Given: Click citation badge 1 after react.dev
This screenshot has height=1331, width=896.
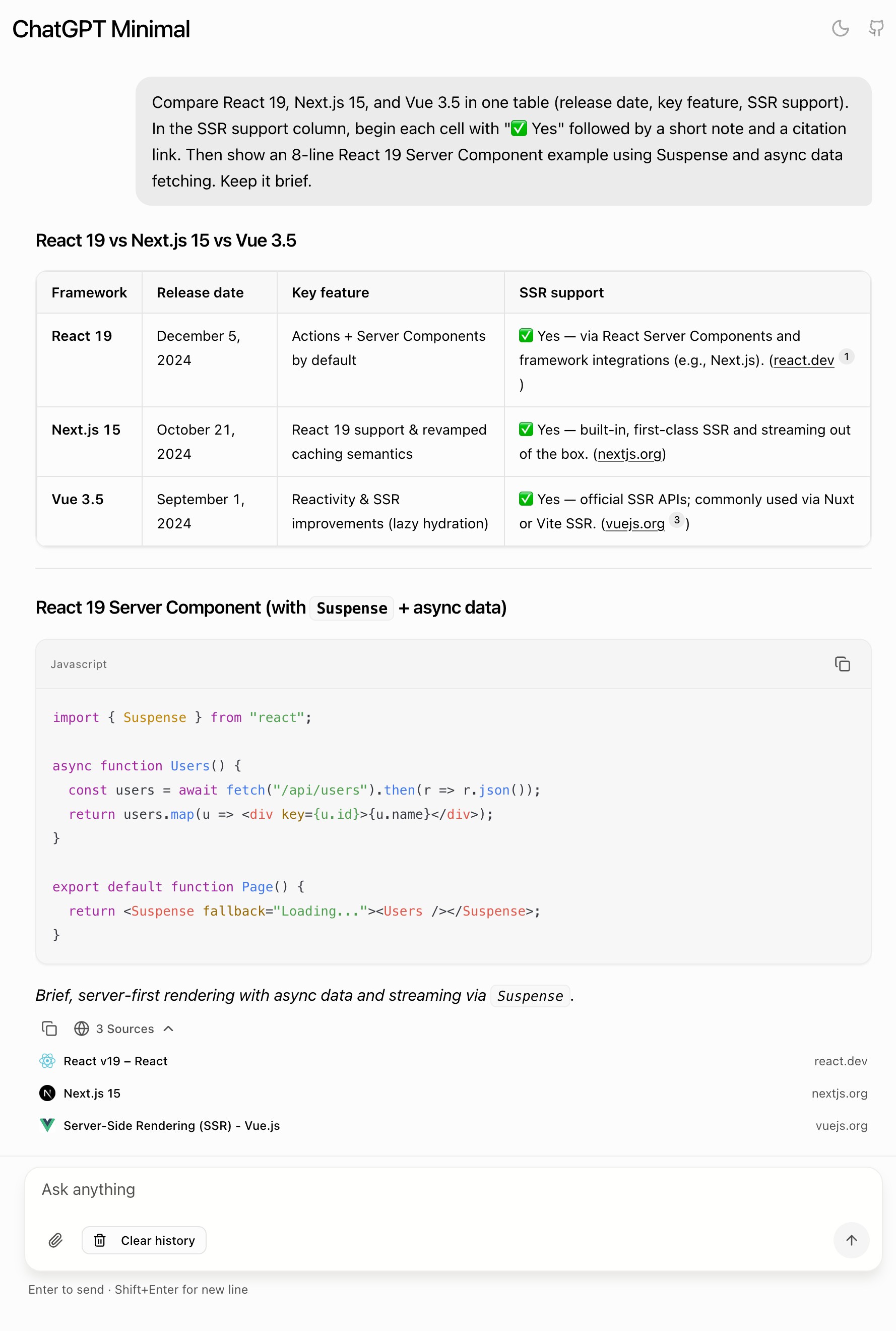Looking at the screenshot, I should (846, 357).
